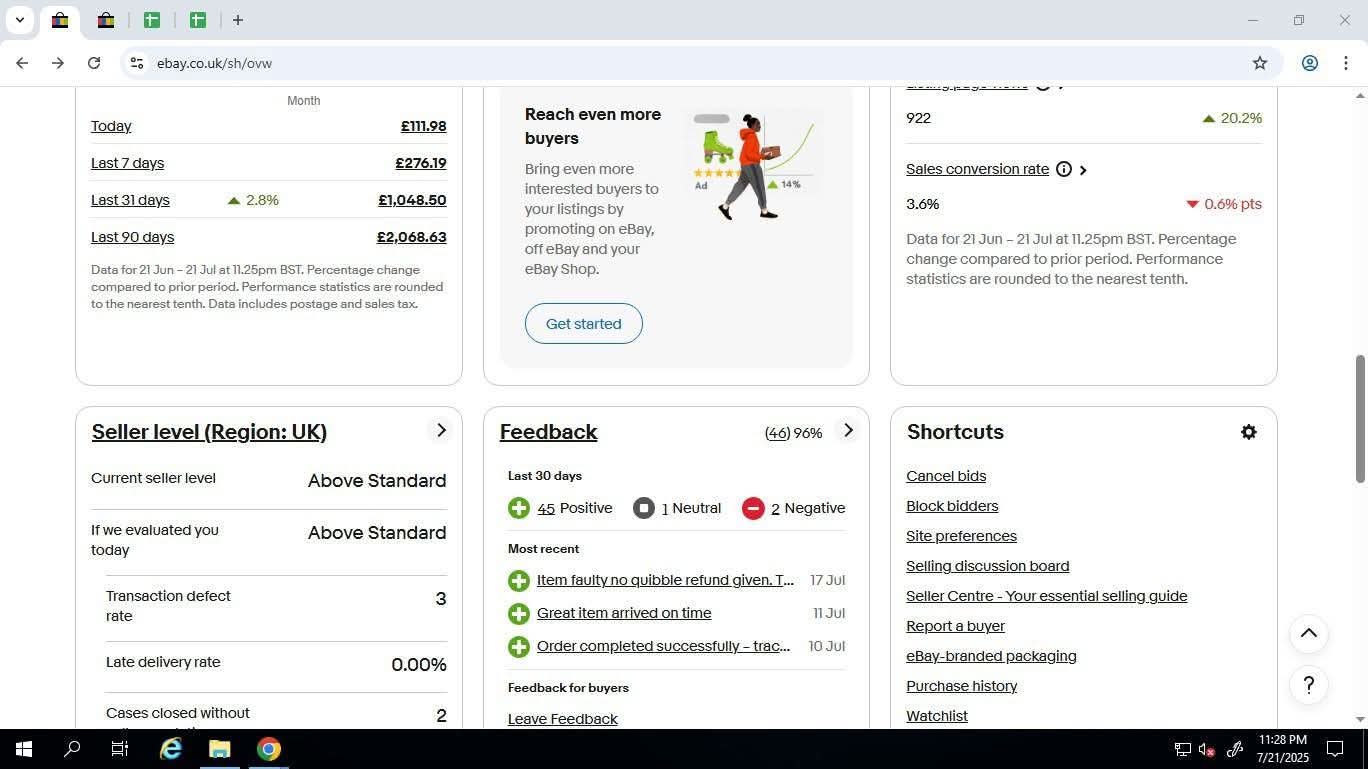Open the system tray volume icon
The width and height of the screenshot is (1368, 769).
[1206, 749]
